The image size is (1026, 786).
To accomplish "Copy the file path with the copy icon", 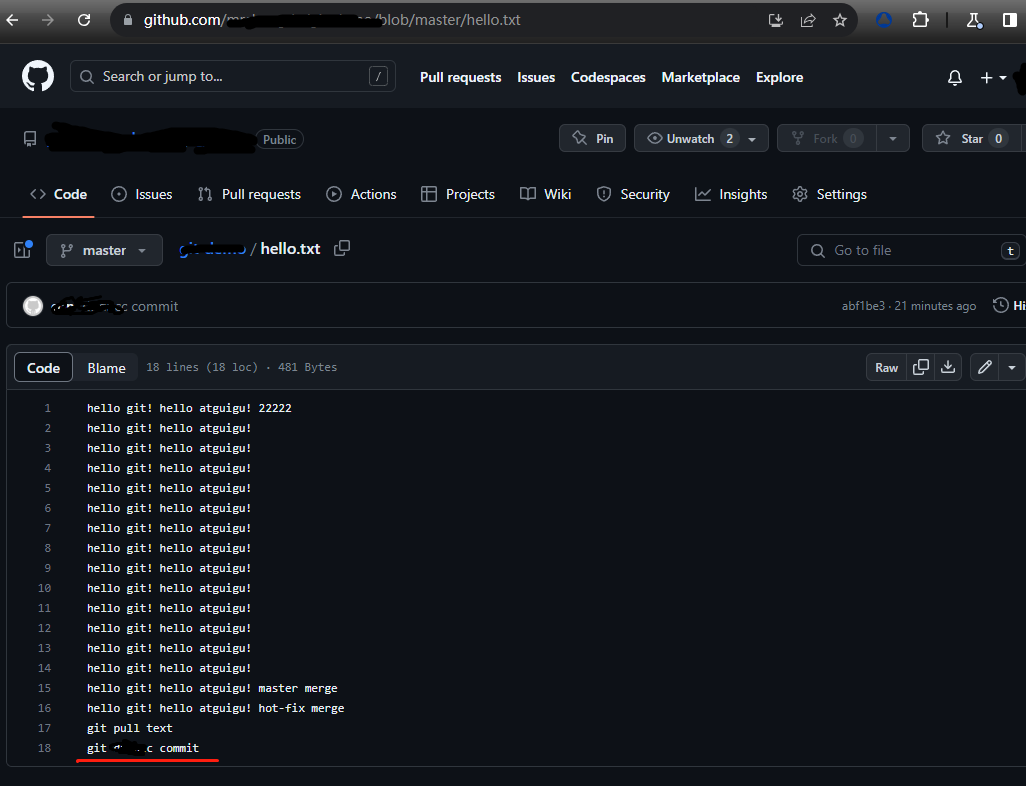I will [342, 249].
